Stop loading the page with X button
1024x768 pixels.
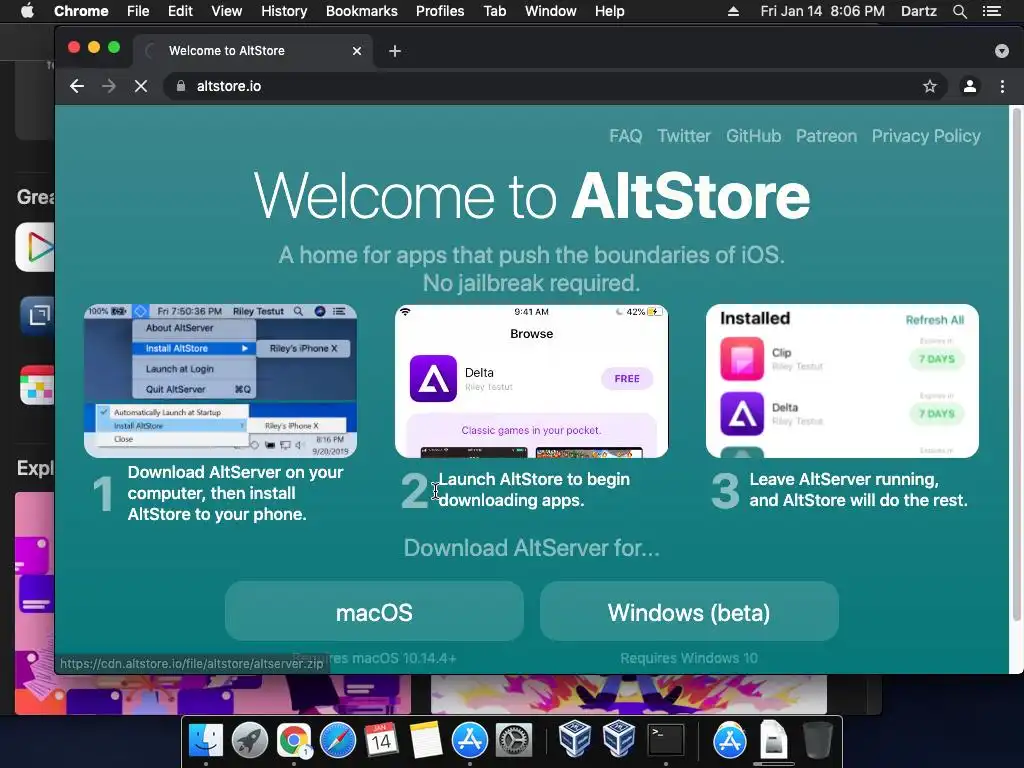[x=140, y=86]
